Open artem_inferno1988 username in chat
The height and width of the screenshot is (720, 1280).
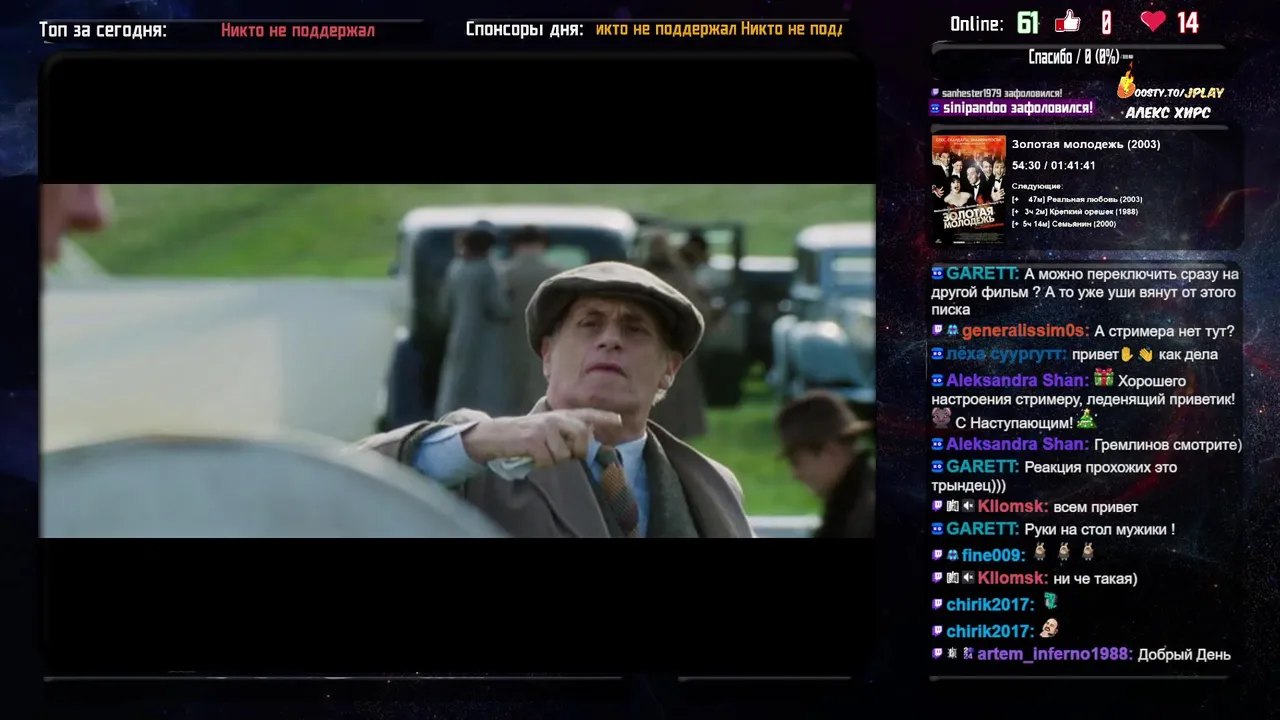1055,654
